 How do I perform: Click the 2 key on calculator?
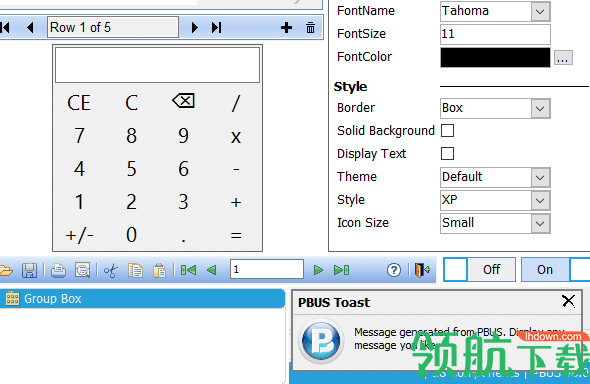[131, 202]
